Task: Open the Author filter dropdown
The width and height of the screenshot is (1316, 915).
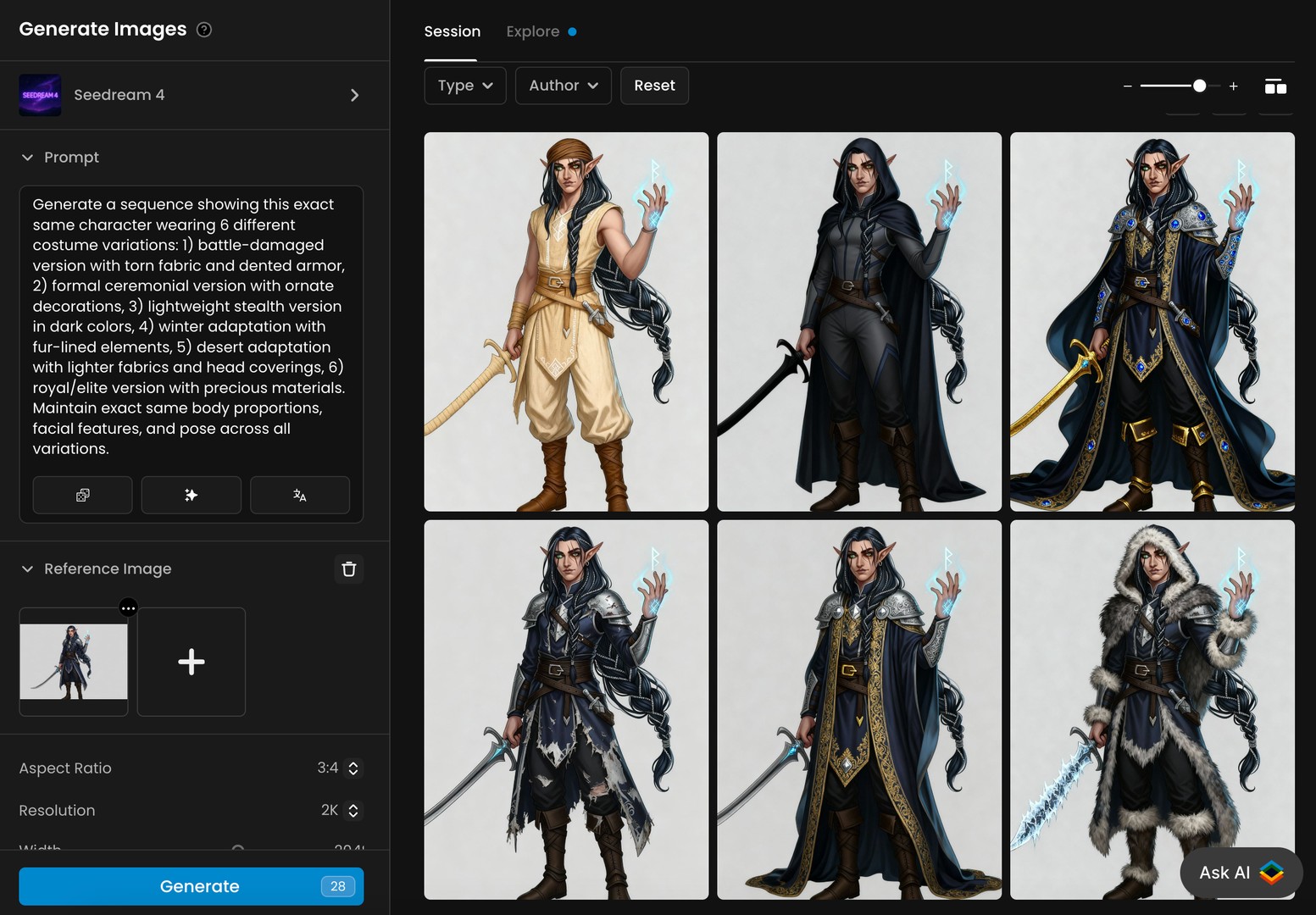Action: pos(563,86)
